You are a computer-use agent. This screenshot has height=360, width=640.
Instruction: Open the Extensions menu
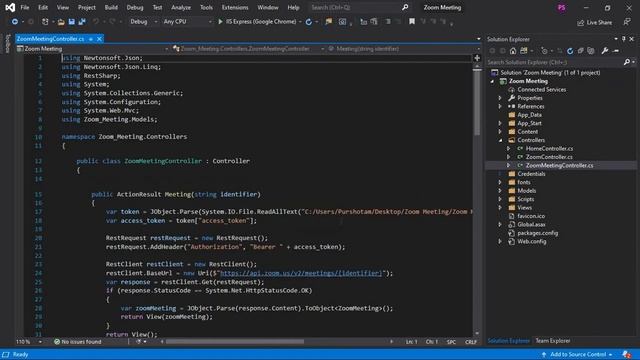coord(235,7)
